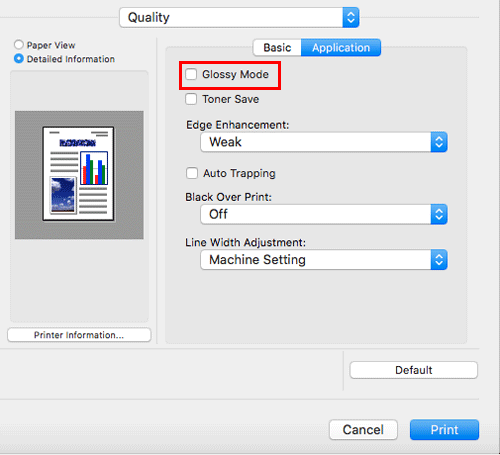This screenshot has width=500, height=455.
Task: Open the Line Width Adjustment dropdown
Action: 324,260
